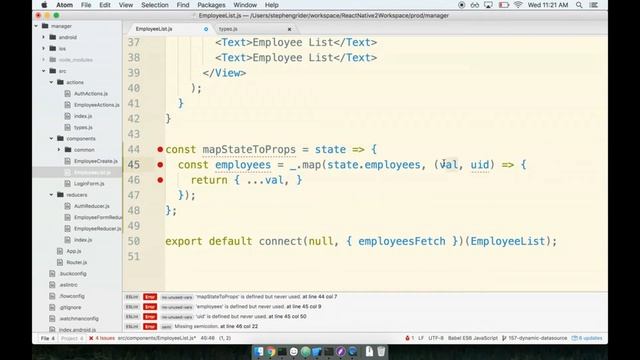
Task: Open the Selection menu
Action: 155,5
